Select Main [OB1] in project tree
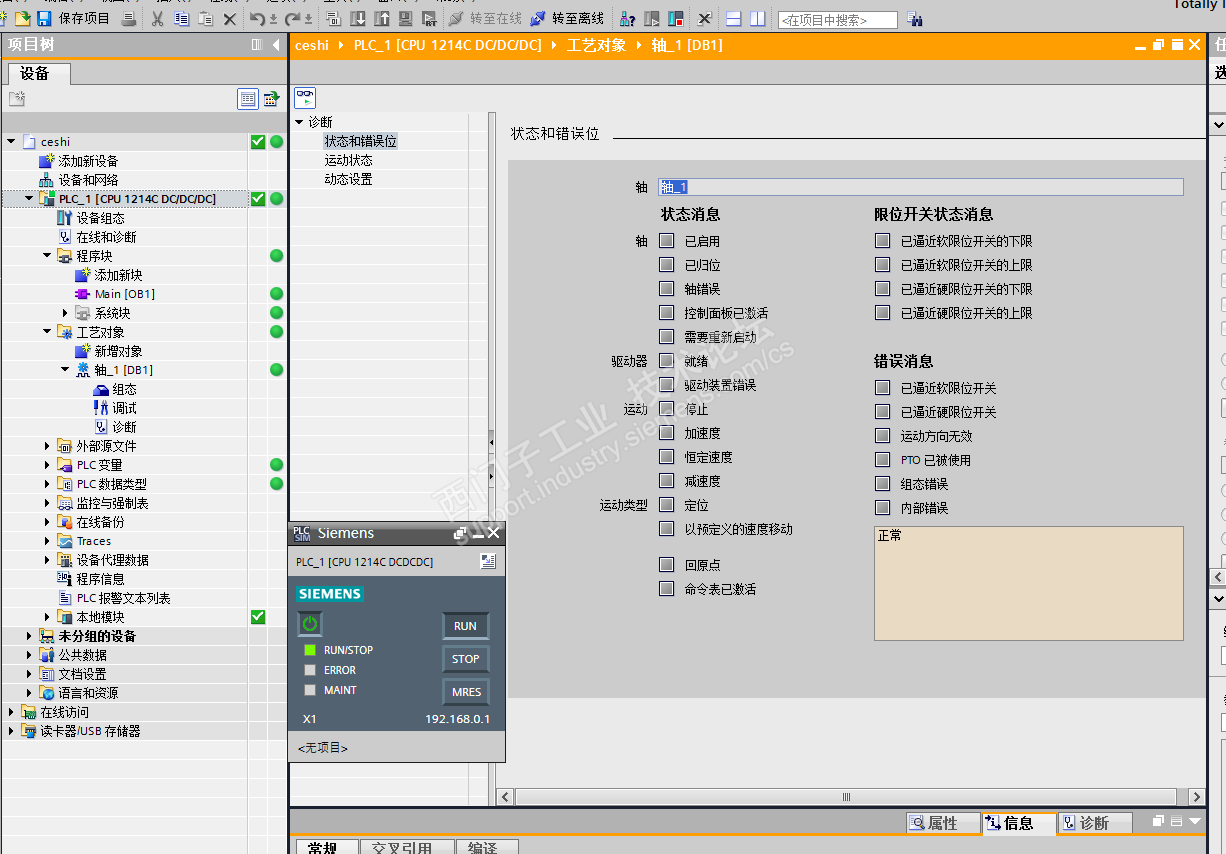 tap(124, 294)
